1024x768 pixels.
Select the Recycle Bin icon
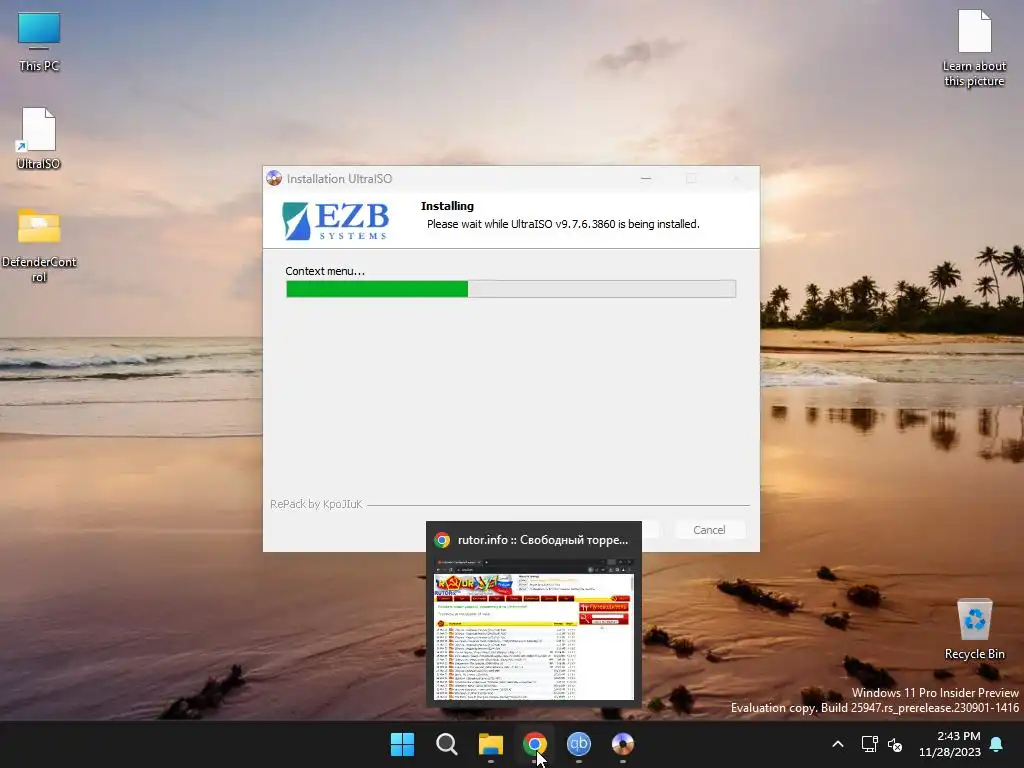coord(974,630)
